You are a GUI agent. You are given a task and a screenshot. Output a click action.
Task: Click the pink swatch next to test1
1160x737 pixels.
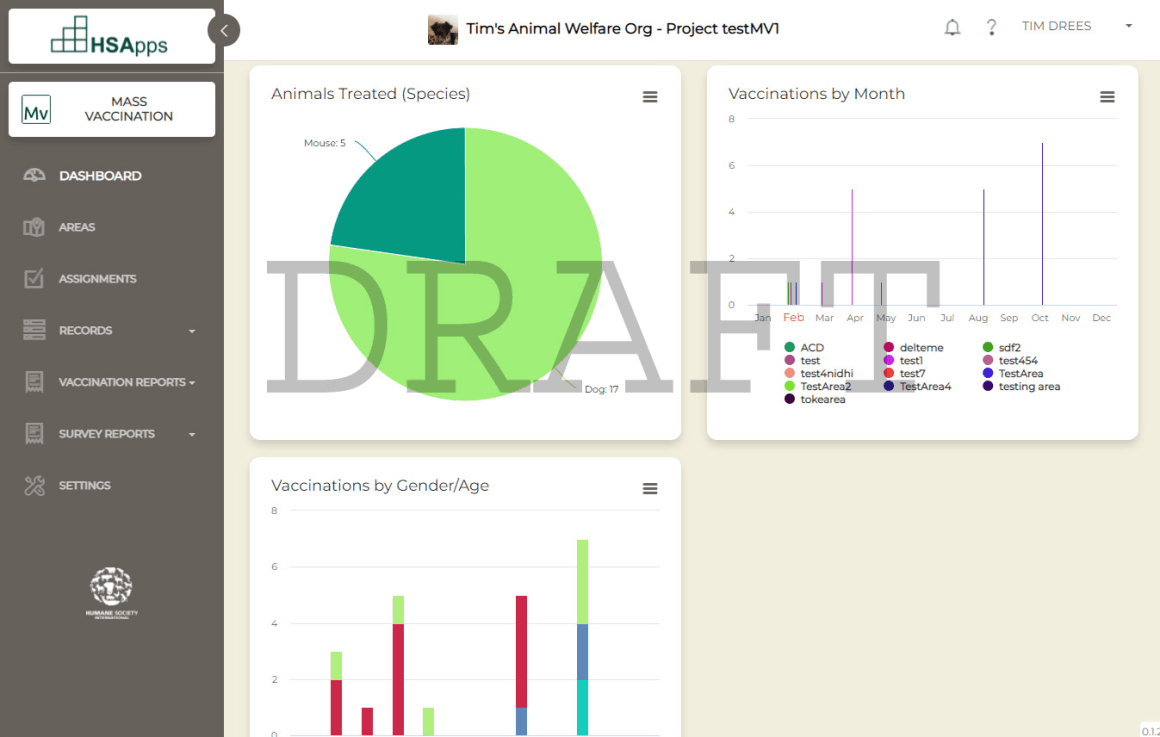[x=891, y=360]
